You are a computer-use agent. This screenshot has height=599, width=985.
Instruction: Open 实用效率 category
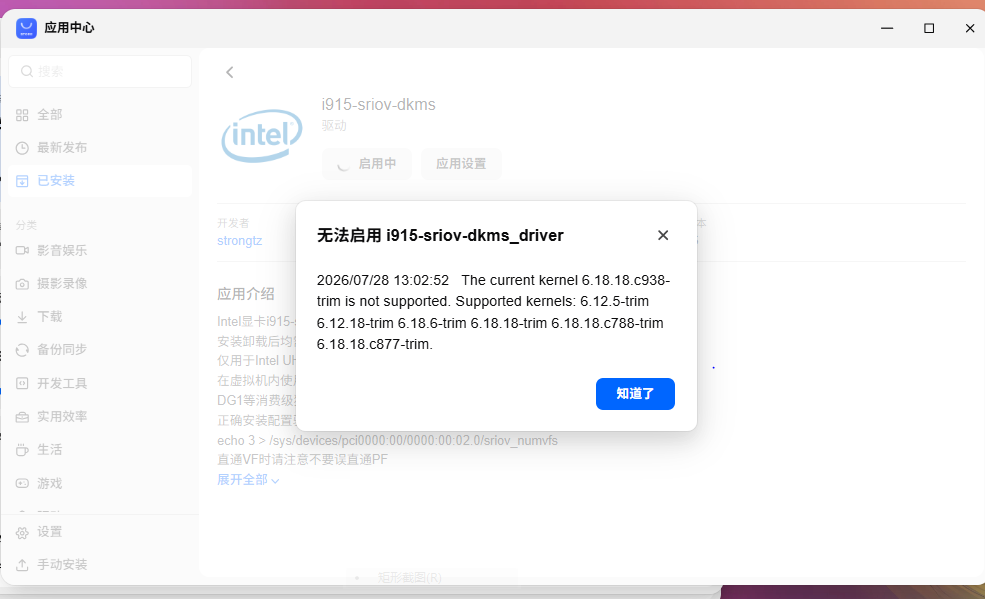tap(100, 416)
